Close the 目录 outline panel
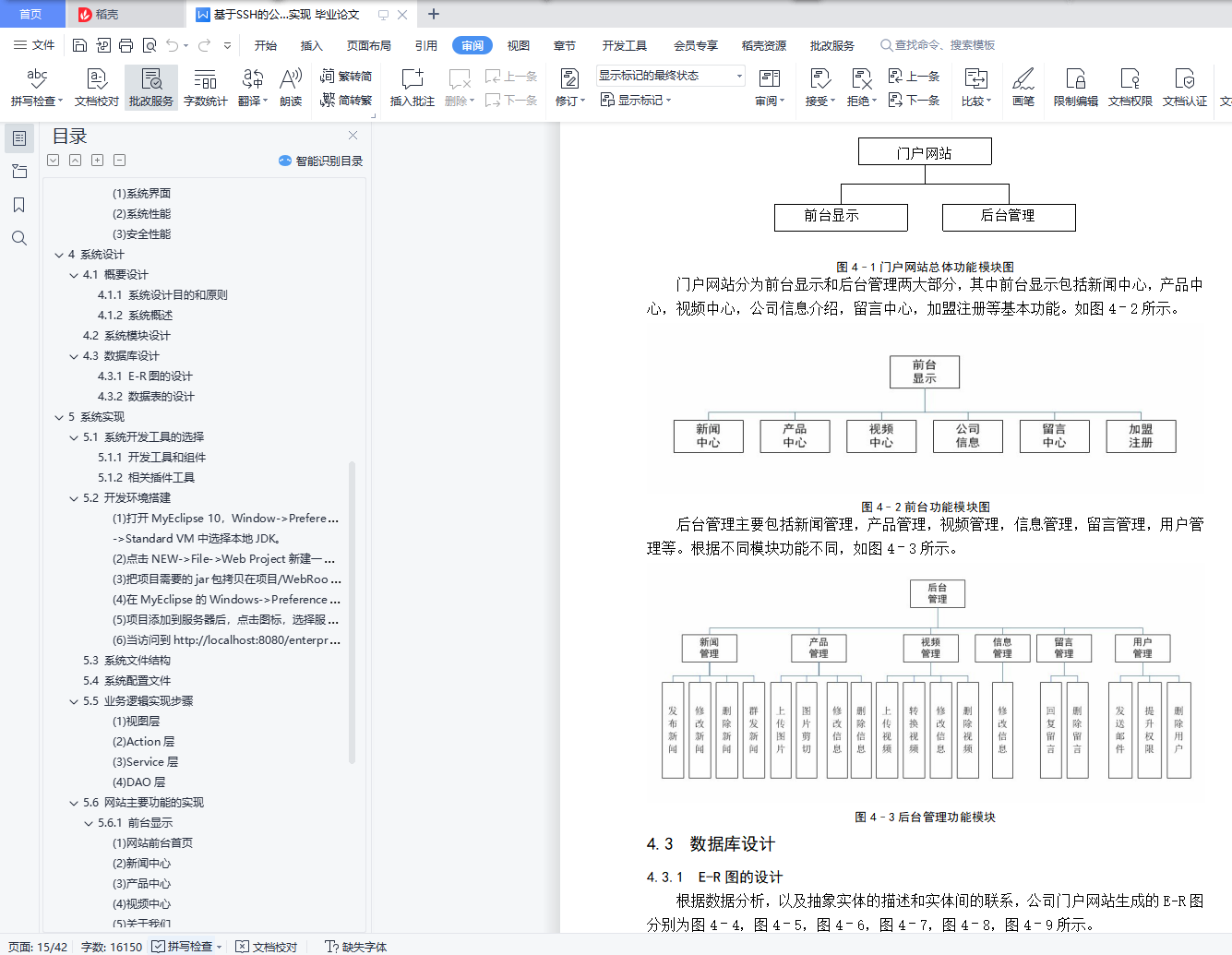 tap(353, 136)
